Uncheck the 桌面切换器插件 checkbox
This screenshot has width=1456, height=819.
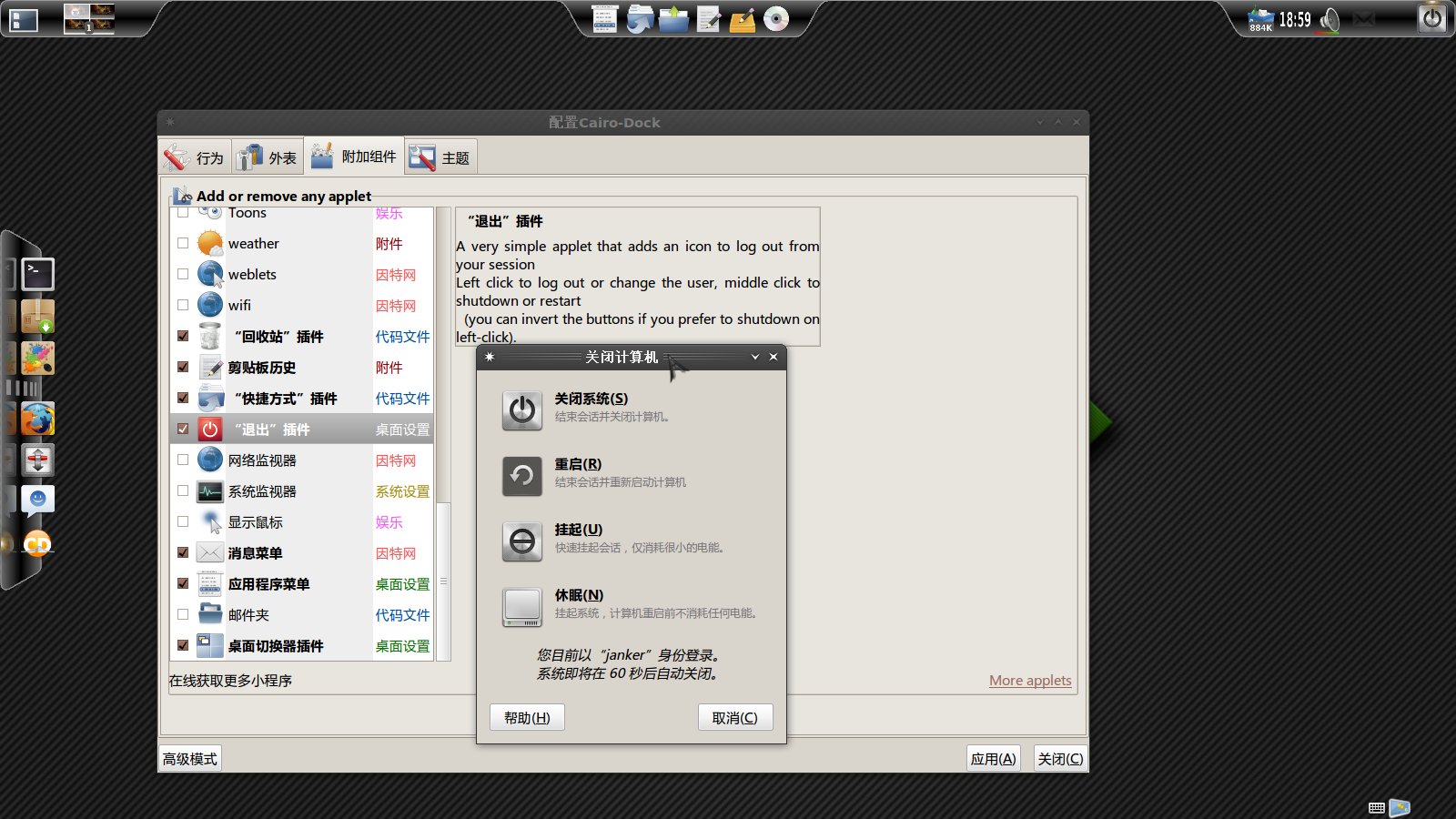[183, 645]
